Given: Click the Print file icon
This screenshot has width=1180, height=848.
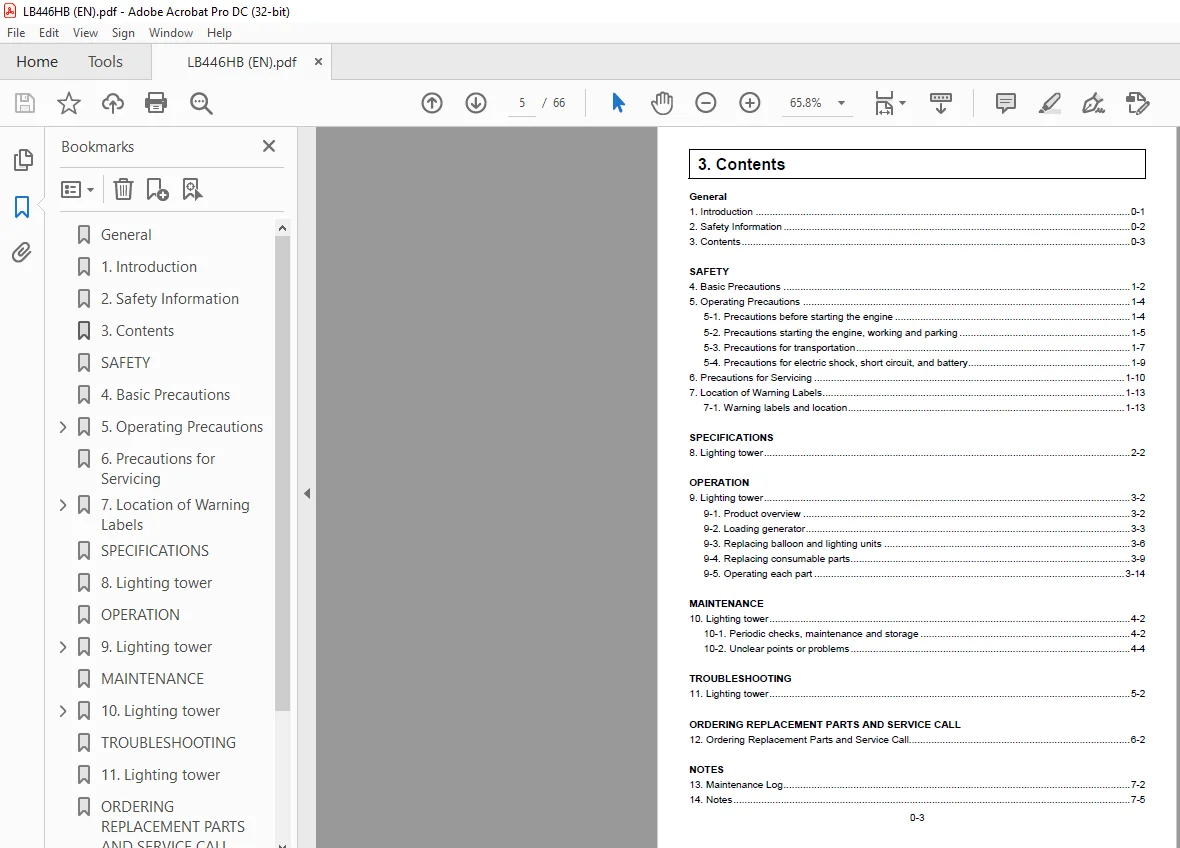Looking at the screenshot, I should 156,103.
